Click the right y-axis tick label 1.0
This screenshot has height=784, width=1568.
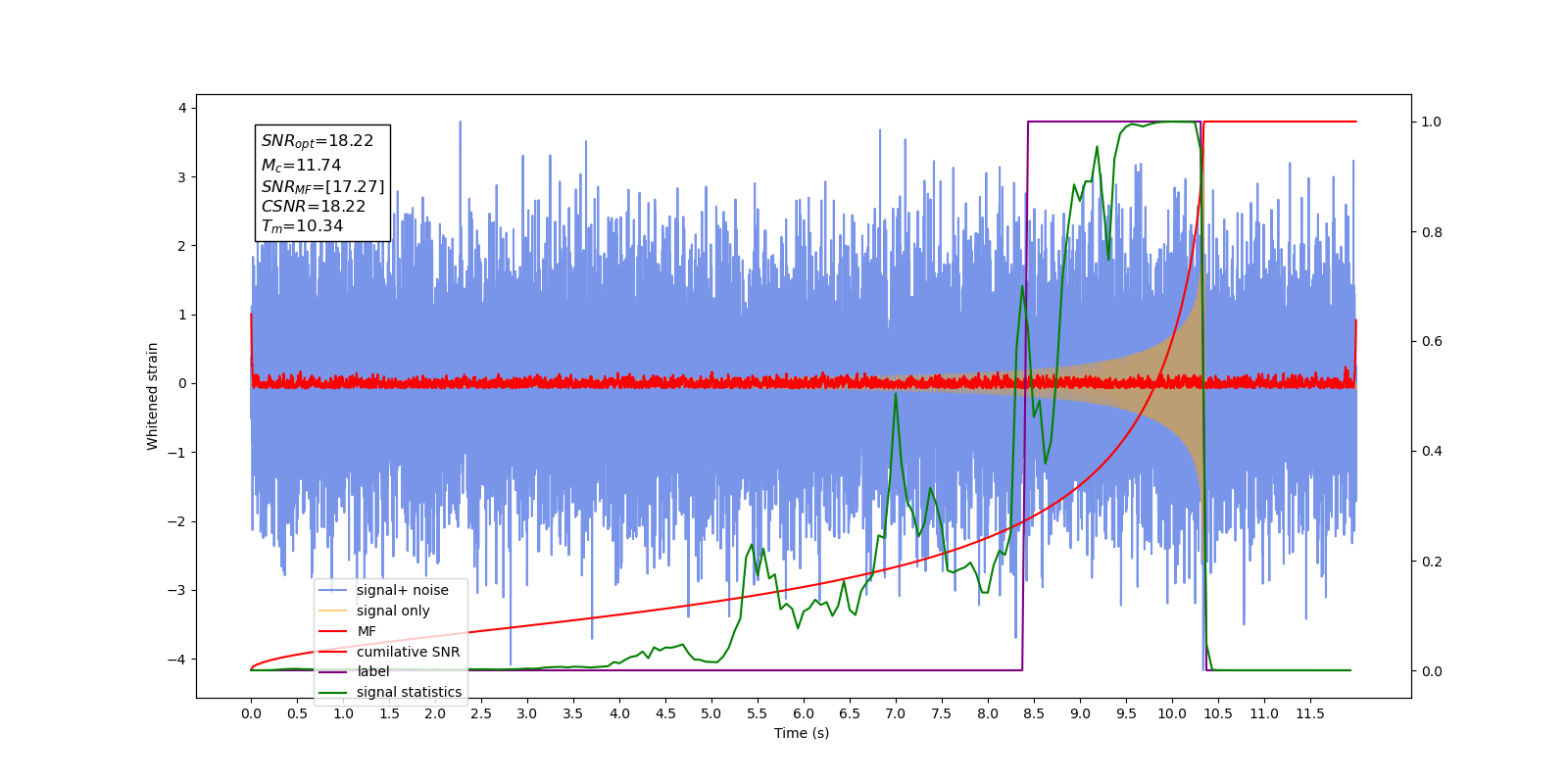(x=1432, y=122)
